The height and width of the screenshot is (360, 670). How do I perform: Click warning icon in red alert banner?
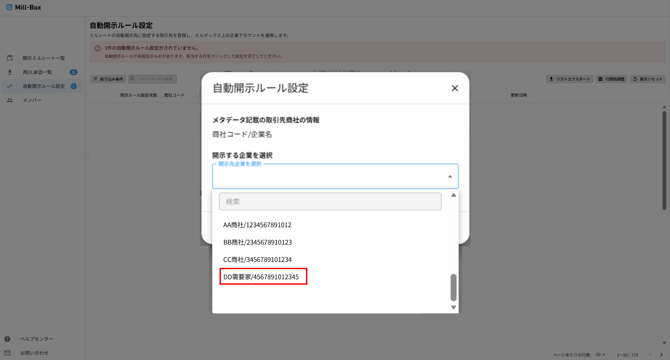coord(97,48)
